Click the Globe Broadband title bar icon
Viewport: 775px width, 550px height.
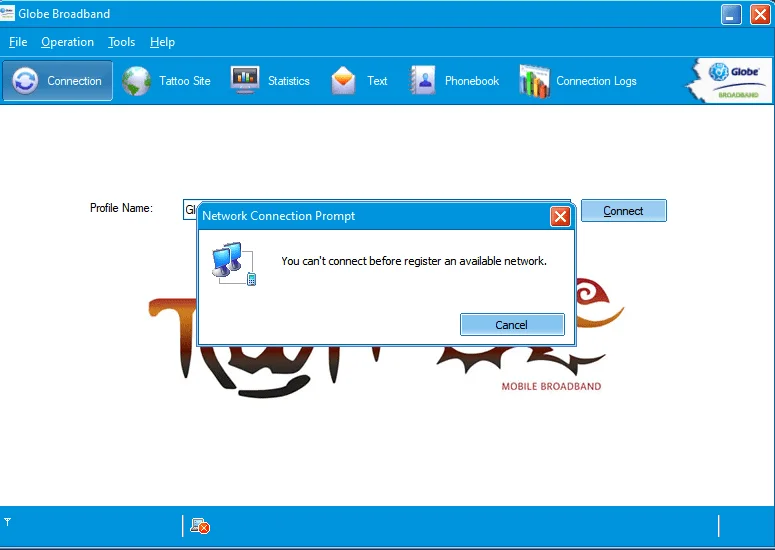click(7, 13)
